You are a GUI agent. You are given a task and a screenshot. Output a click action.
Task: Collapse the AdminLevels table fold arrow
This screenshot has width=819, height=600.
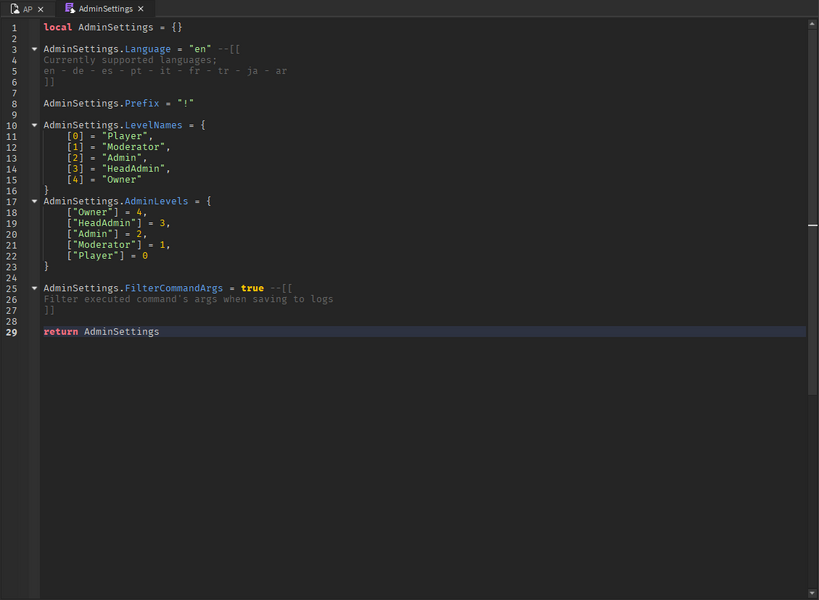(x=35, y=201)
